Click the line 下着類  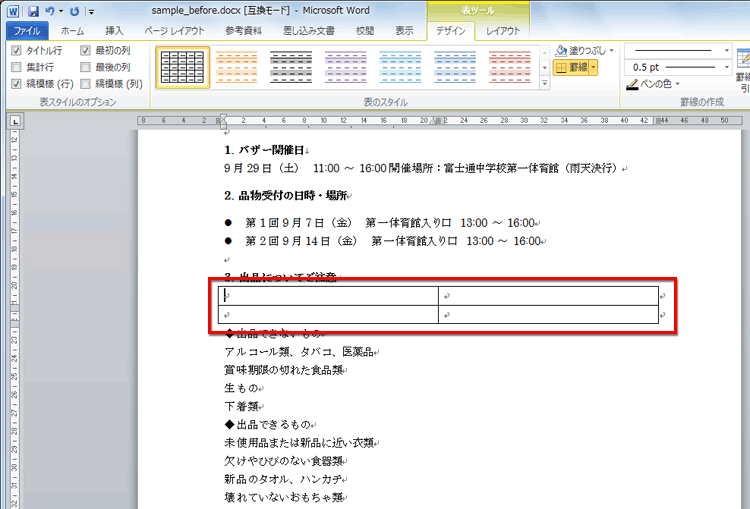pyautogui.click(x=242, y=406)
